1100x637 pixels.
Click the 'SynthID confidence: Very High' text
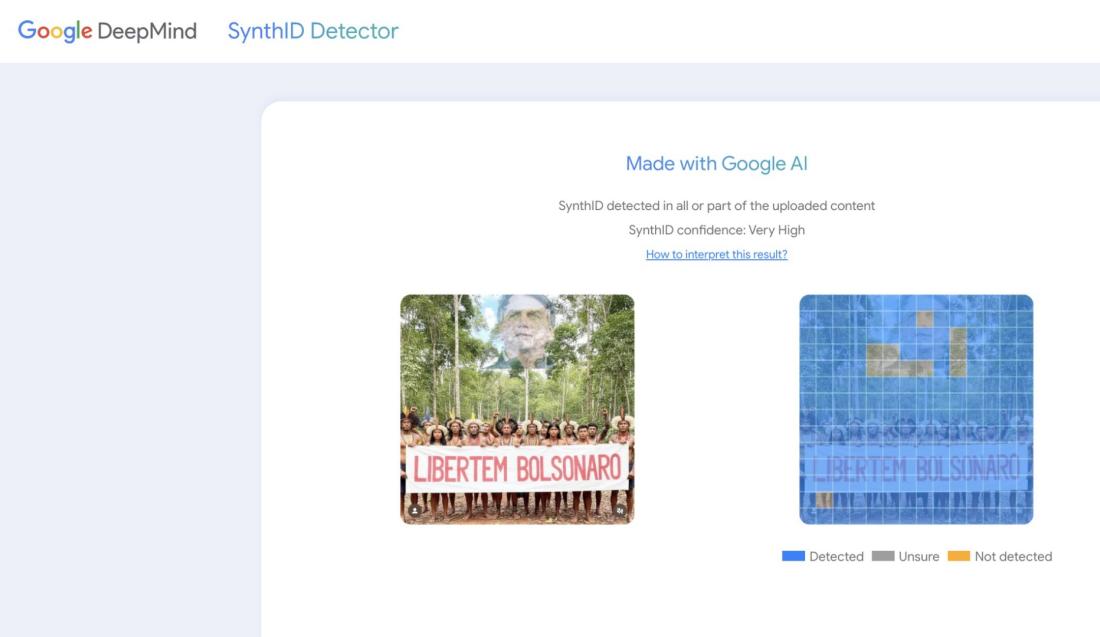716,230
